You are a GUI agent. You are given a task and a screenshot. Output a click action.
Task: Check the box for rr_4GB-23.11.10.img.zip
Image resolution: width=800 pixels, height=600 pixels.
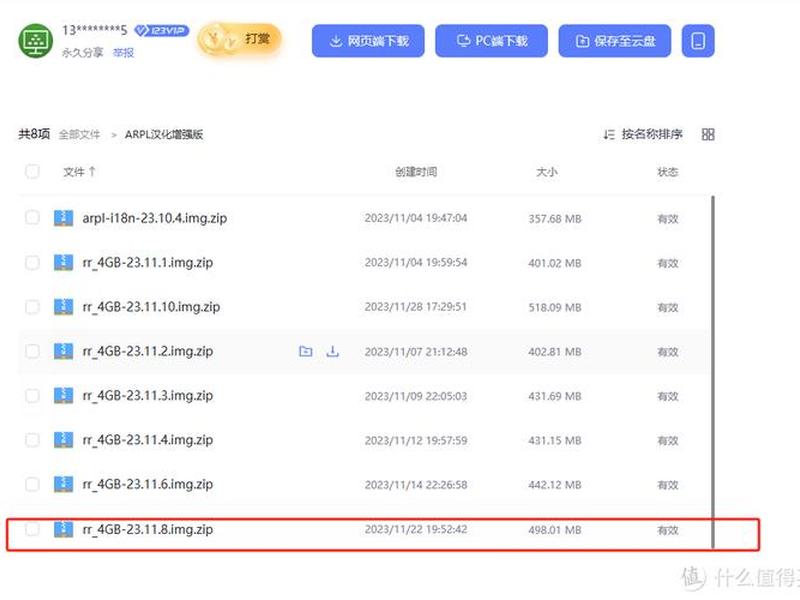point(32,307)
